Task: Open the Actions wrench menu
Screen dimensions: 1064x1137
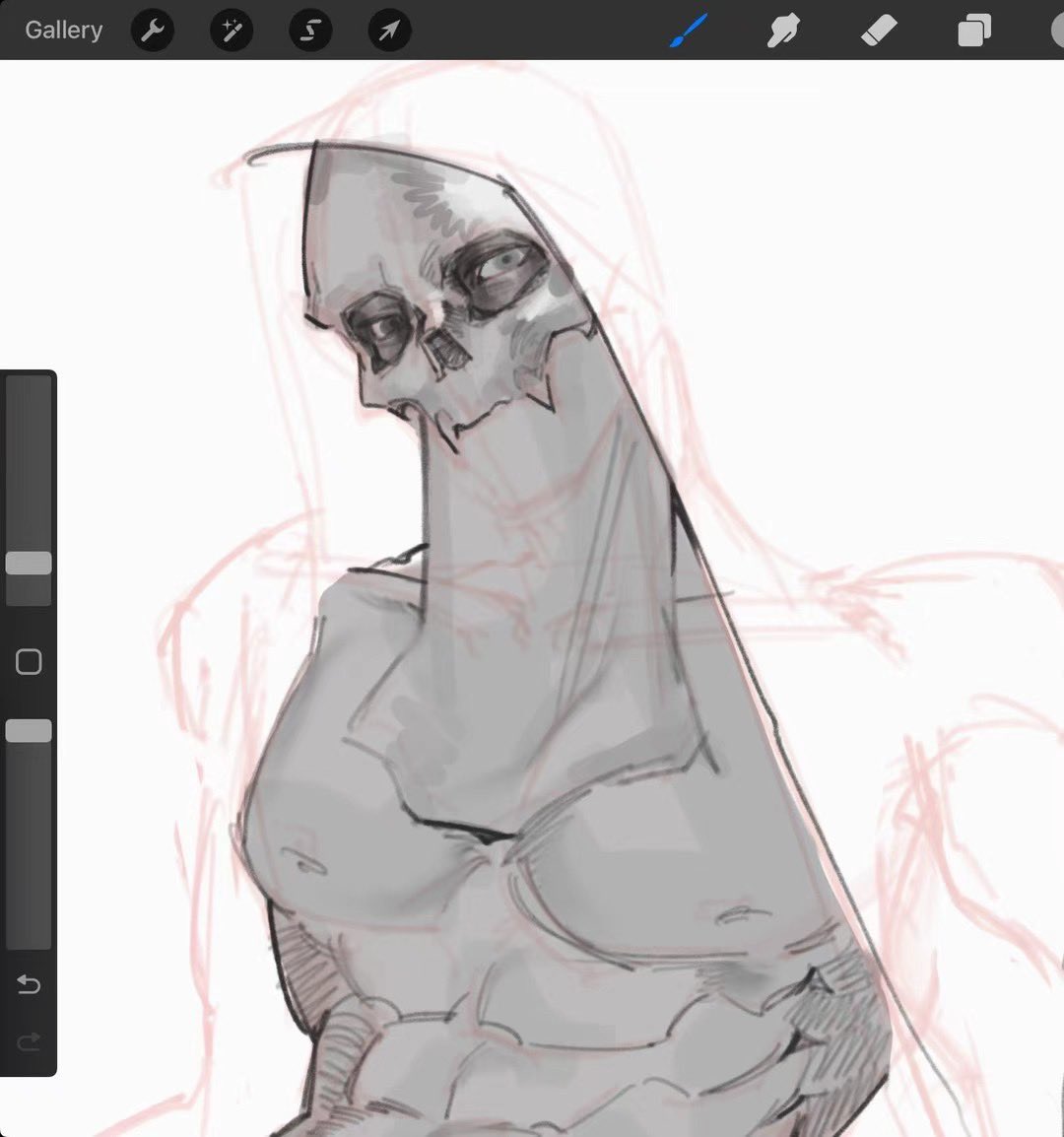Action: point(153,30)
